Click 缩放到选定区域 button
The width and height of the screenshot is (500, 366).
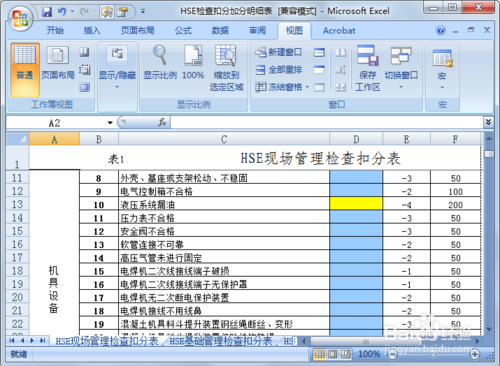pos(226,68)
